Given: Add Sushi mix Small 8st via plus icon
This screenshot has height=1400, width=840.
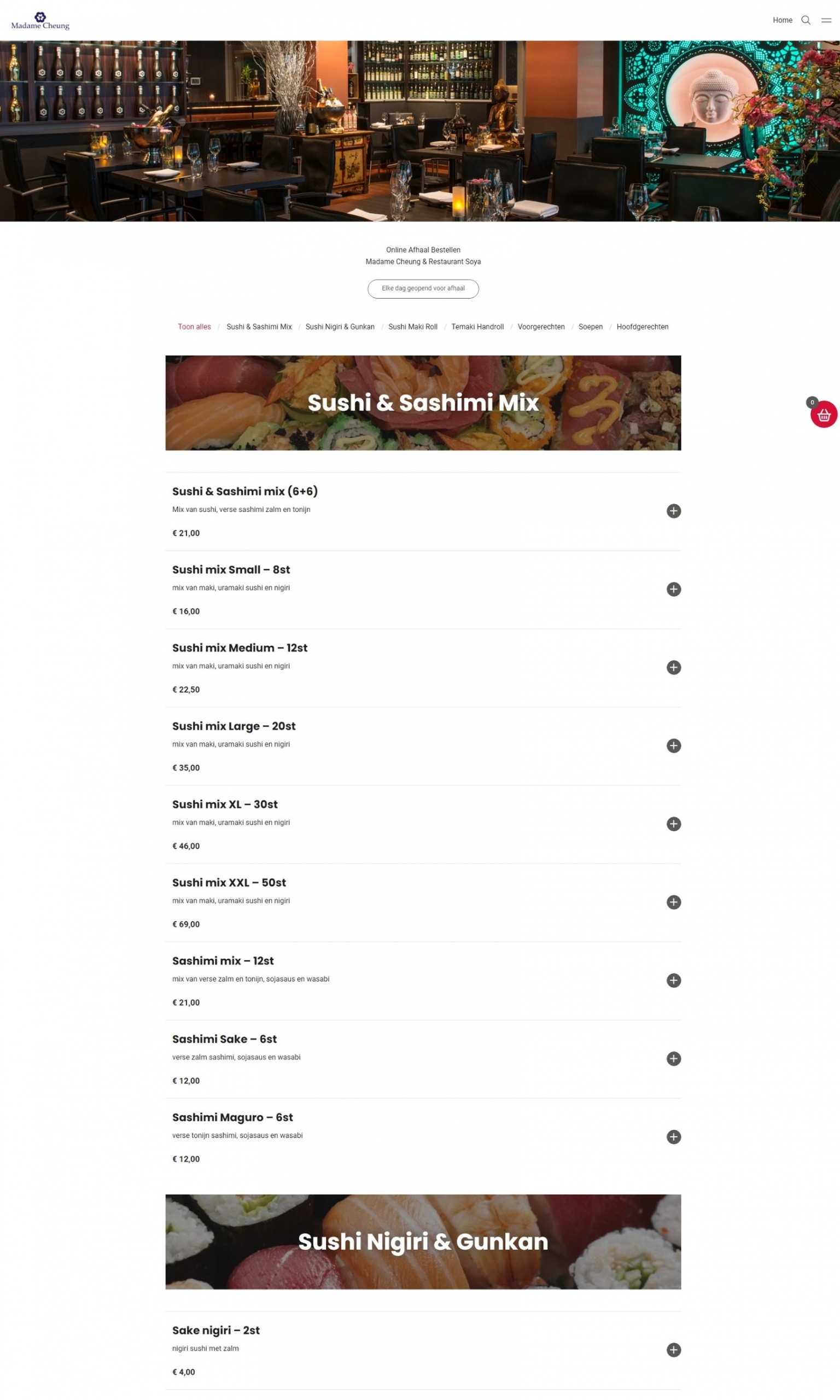Looking at the screenshot, I should pyautogui.click(x=673, y=589).
